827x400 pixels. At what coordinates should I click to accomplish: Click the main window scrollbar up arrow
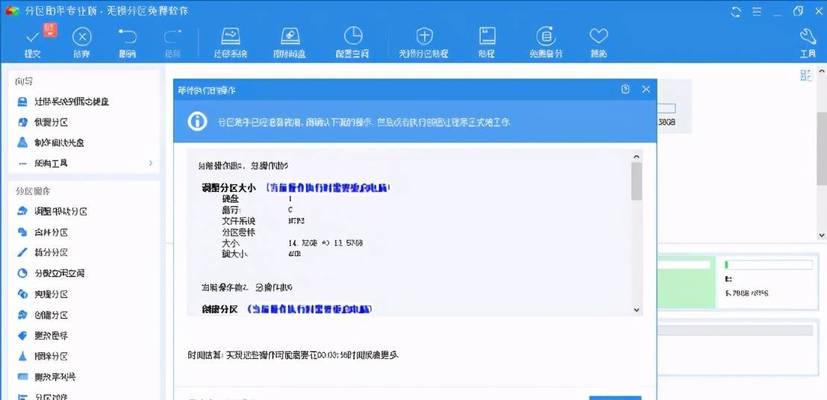[x=822, y=70]
